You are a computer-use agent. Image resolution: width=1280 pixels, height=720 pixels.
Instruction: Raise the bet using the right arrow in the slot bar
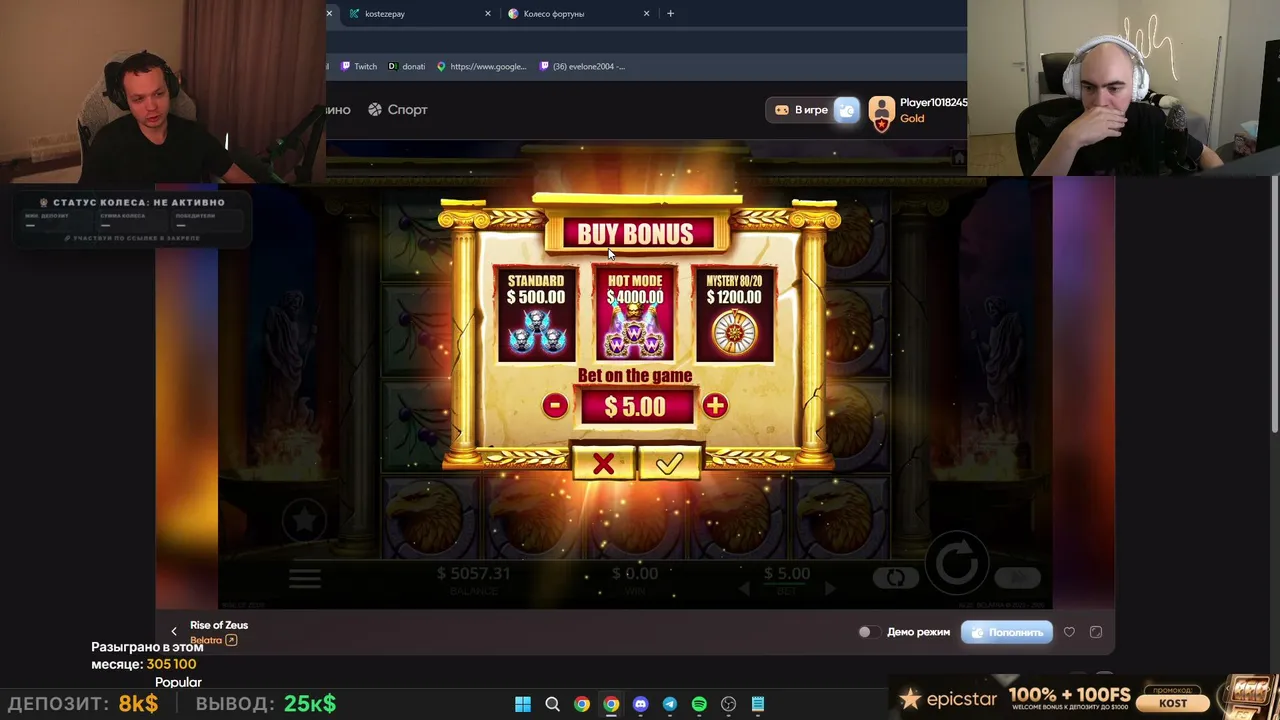pos(829,589)
